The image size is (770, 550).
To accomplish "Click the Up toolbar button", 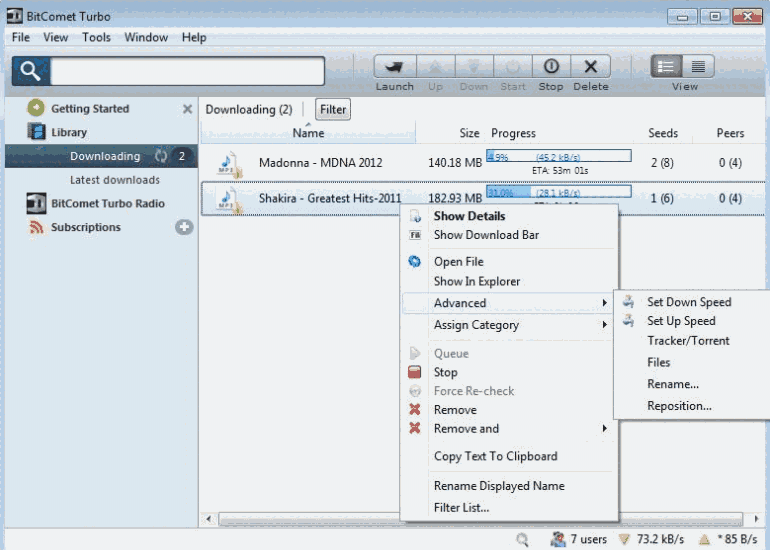I will tap(436, 66).
